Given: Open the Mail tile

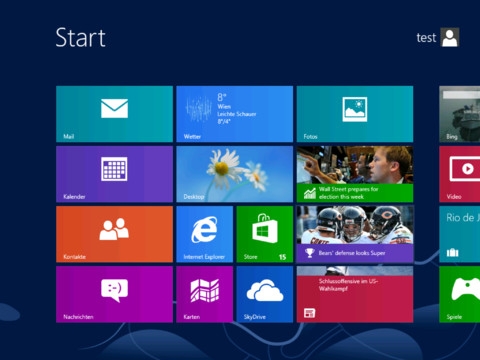Looking at the screenshot, I should pos(114,114).
